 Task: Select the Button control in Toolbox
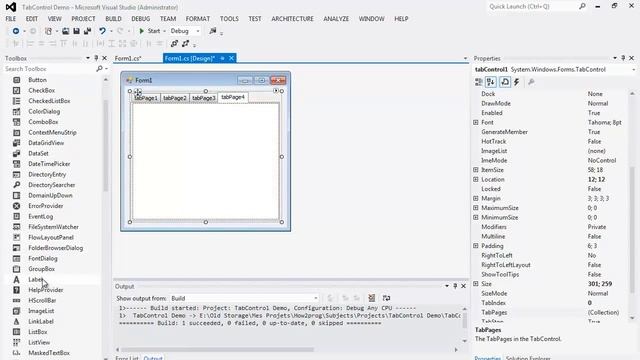click(38, 80)
